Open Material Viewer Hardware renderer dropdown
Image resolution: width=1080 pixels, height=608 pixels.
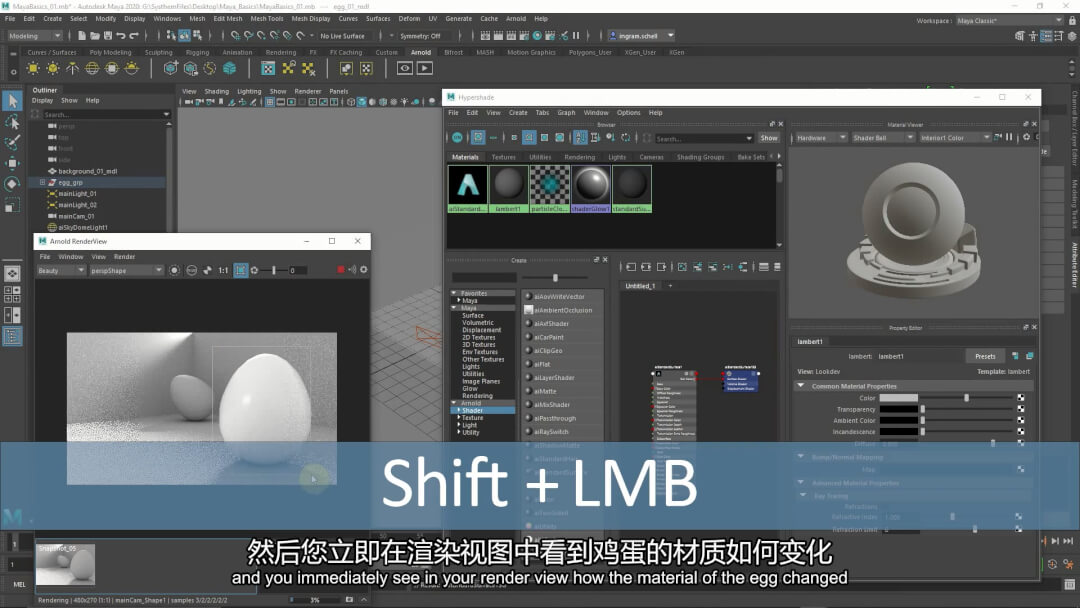(x=820, y=138)
